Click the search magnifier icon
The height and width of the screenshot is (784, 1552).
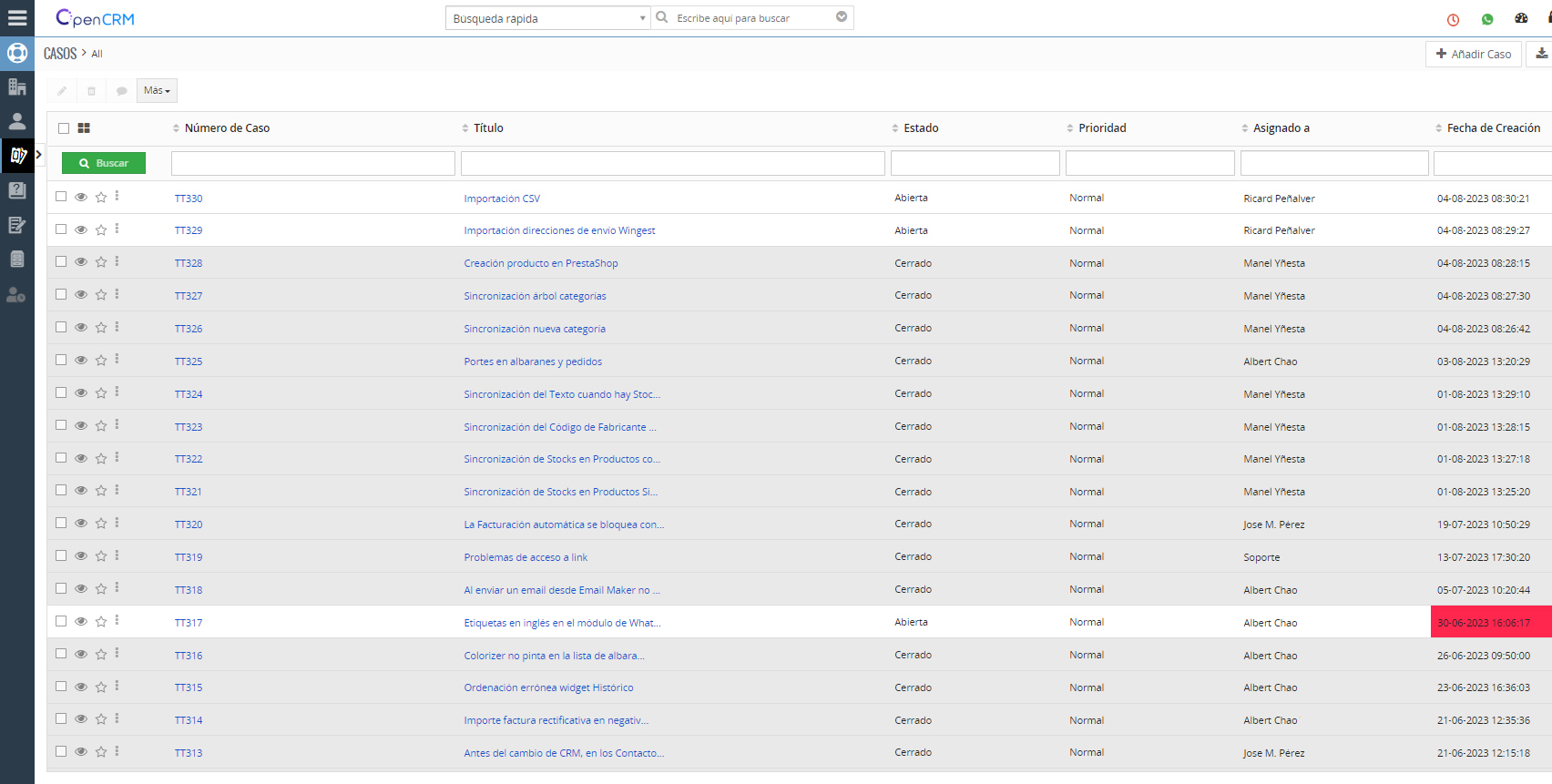coord(662,17)
